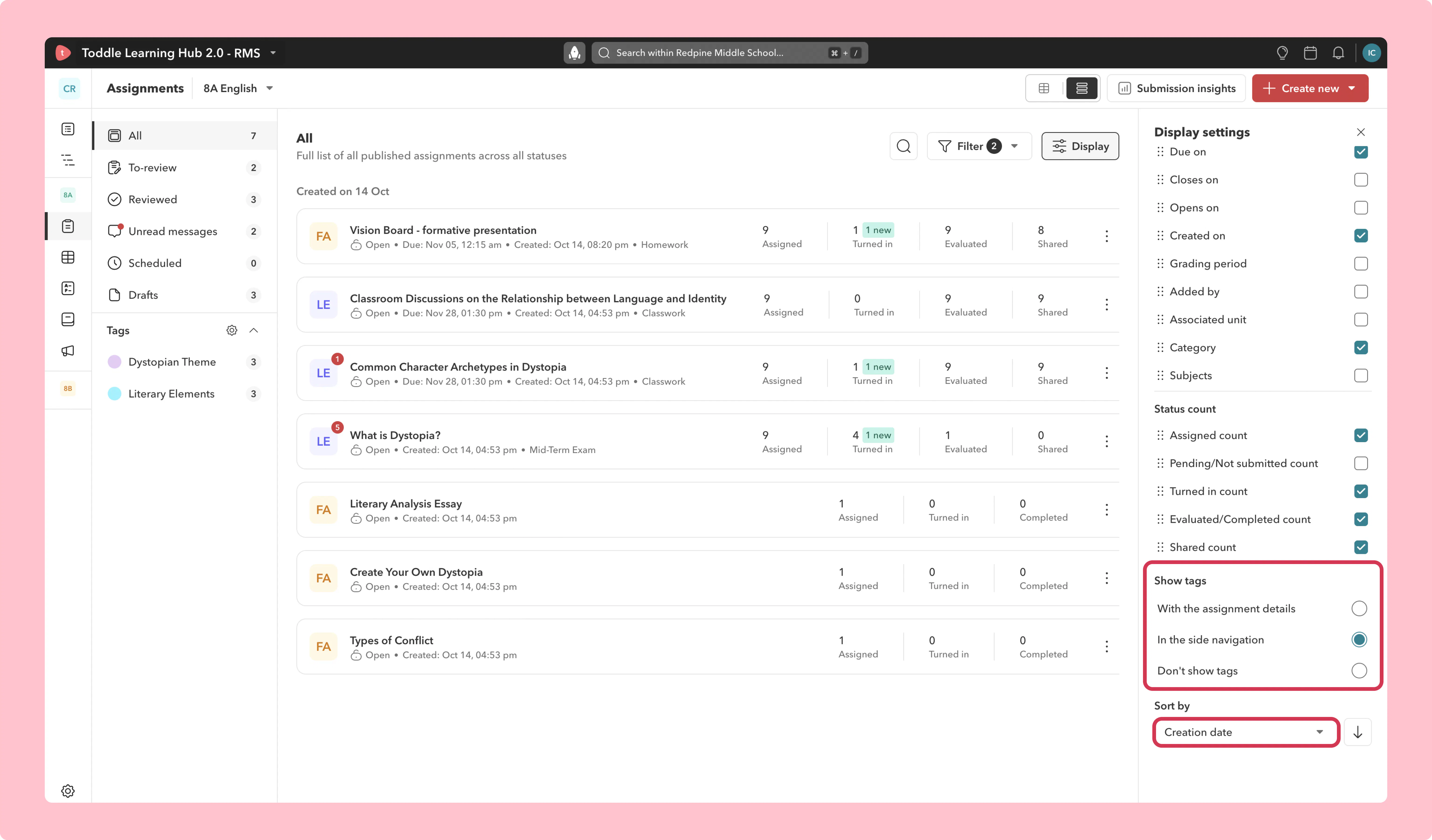Enable the Associated unit checkbox
1432x840 pixels.
pos(1360,319)
